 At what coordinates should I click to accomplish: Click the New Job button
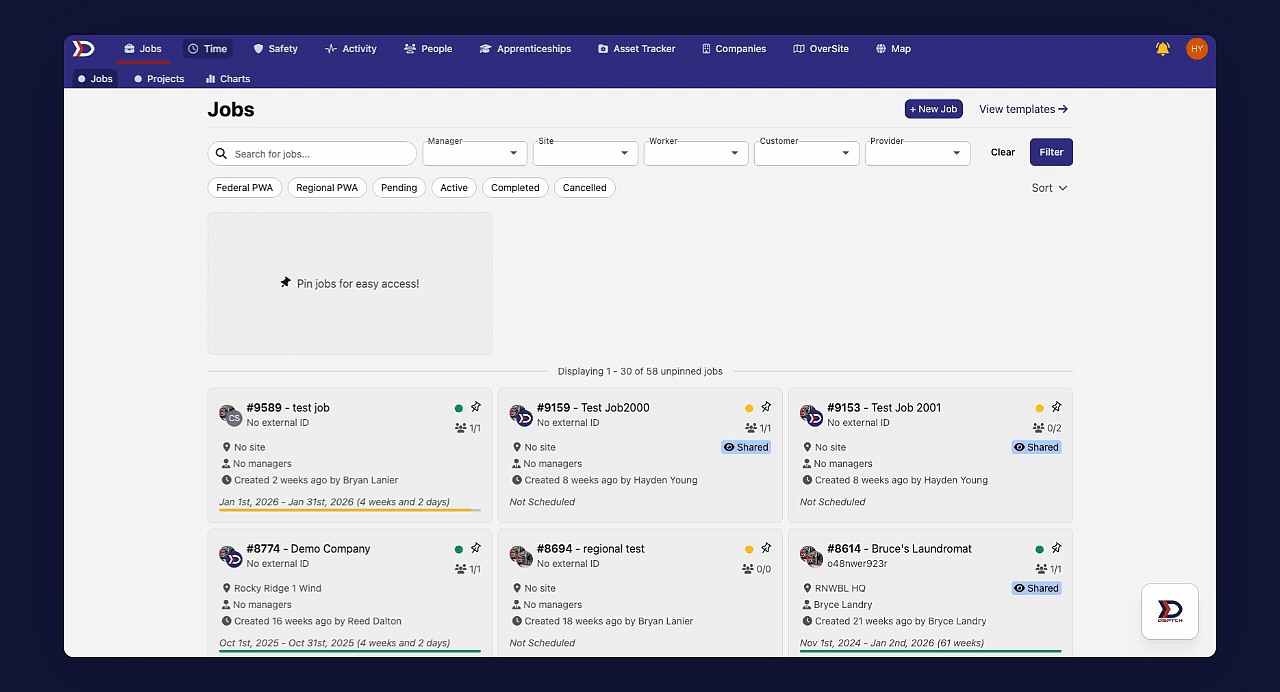point(934,109)
